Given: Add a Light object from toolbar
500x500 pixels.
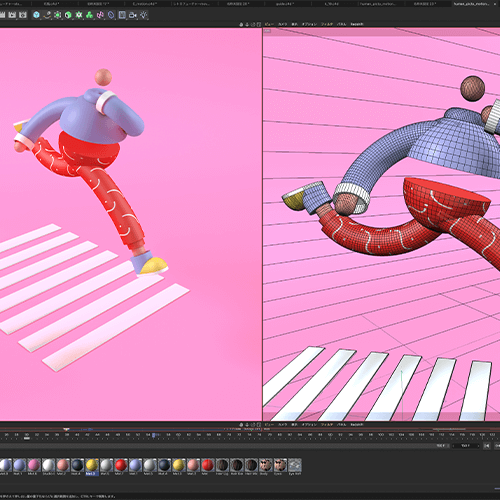Looking at the screenshot, I should click(144, 15).
